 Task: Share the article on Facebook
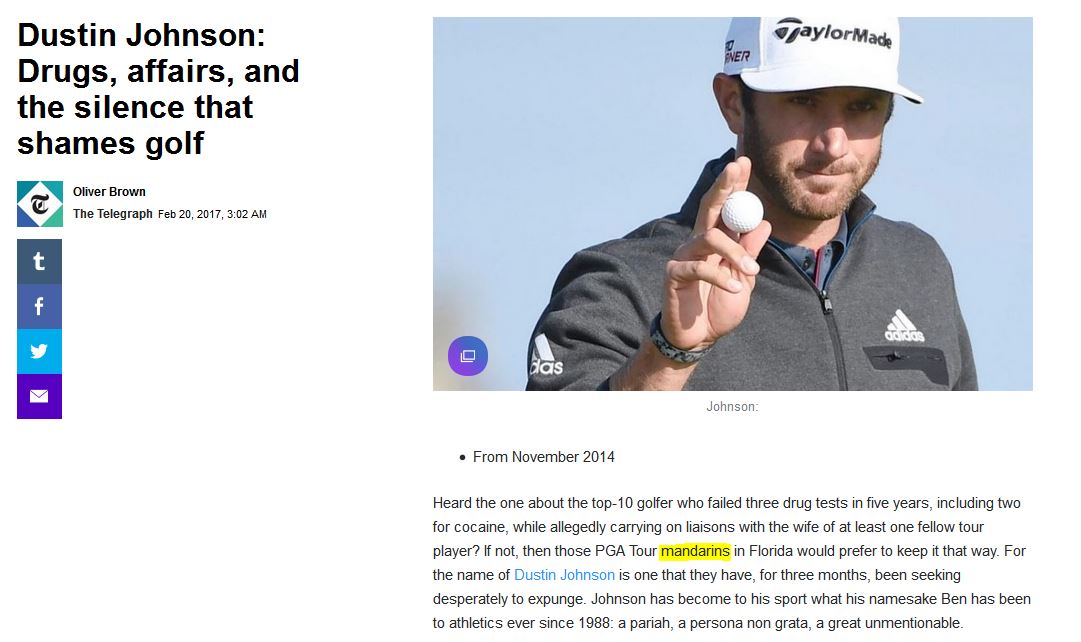(39, 307)
